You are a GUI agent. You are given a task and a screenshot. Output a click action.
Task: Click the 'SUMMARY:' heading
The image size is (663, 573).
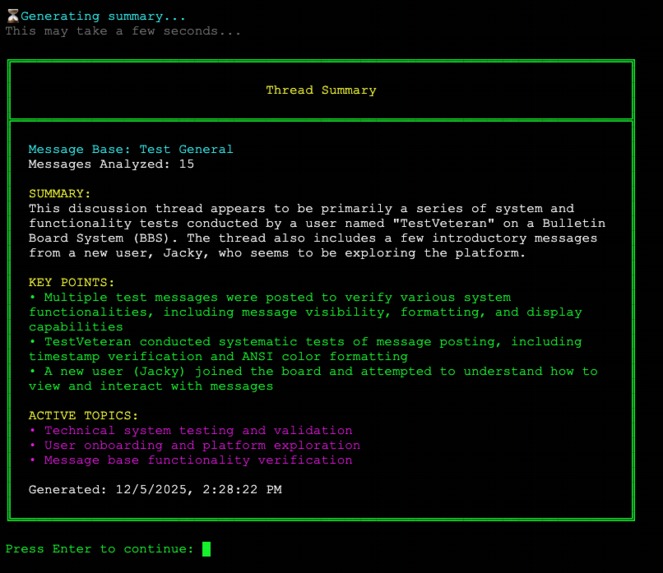(60, 194)
